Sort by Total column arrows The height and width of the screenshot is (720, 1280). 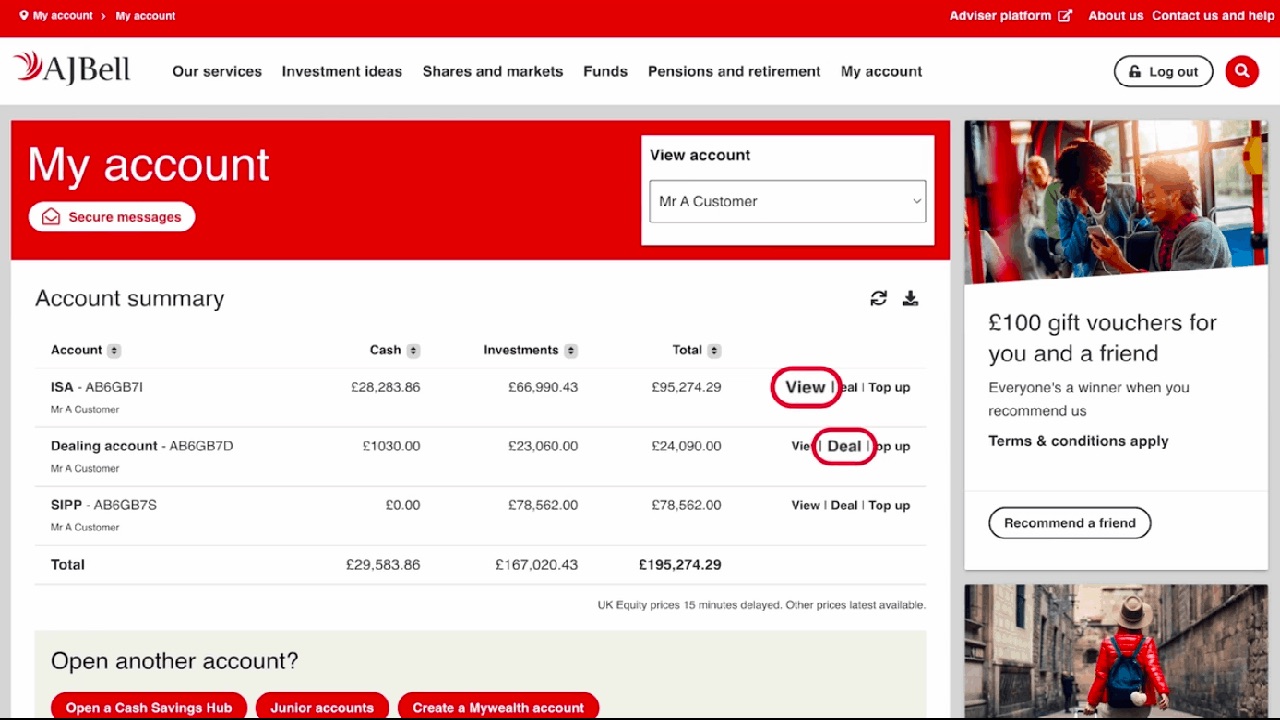click(x=714, y=351)
